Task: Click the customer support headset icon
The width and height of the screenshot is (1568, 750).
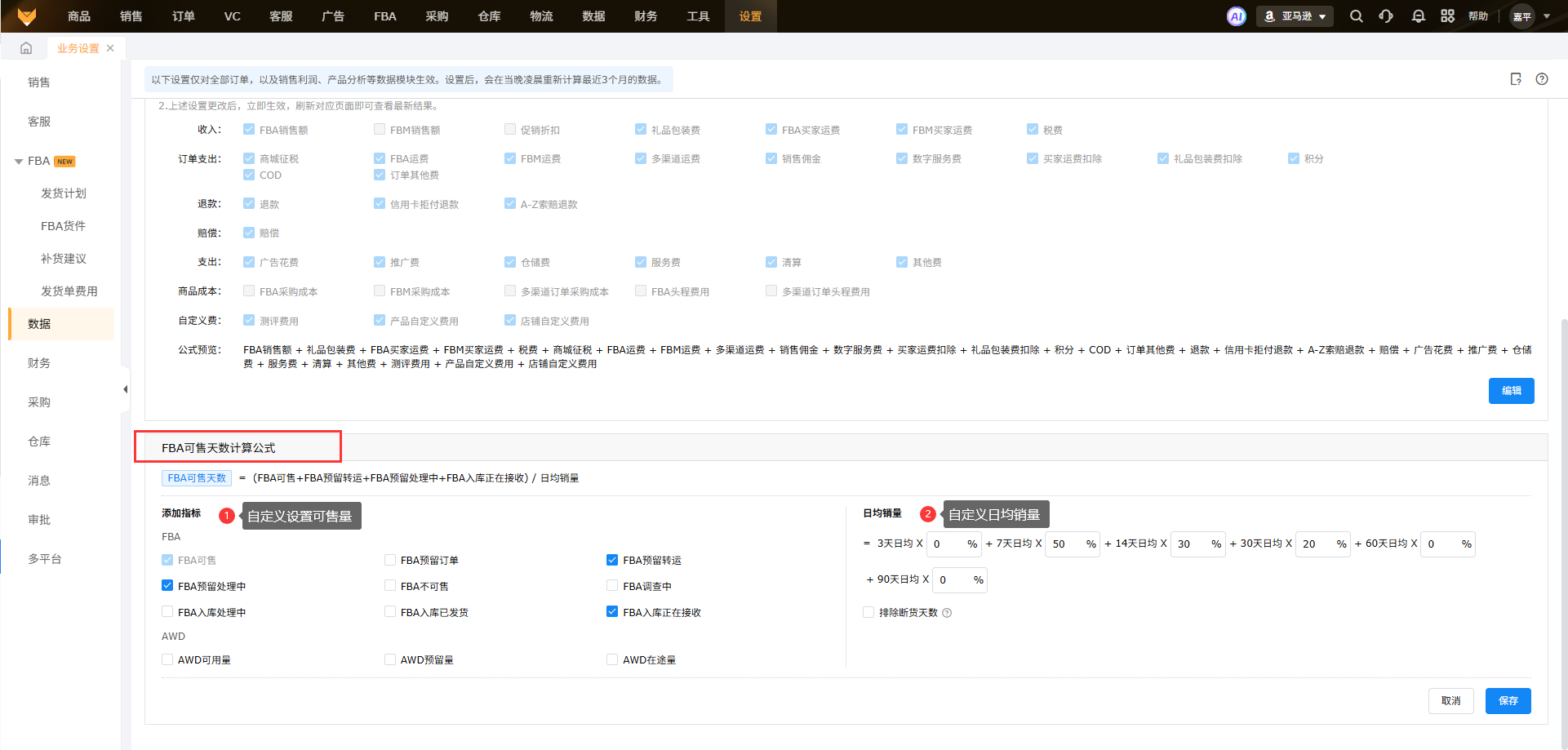Action: tap(1386, 16)
